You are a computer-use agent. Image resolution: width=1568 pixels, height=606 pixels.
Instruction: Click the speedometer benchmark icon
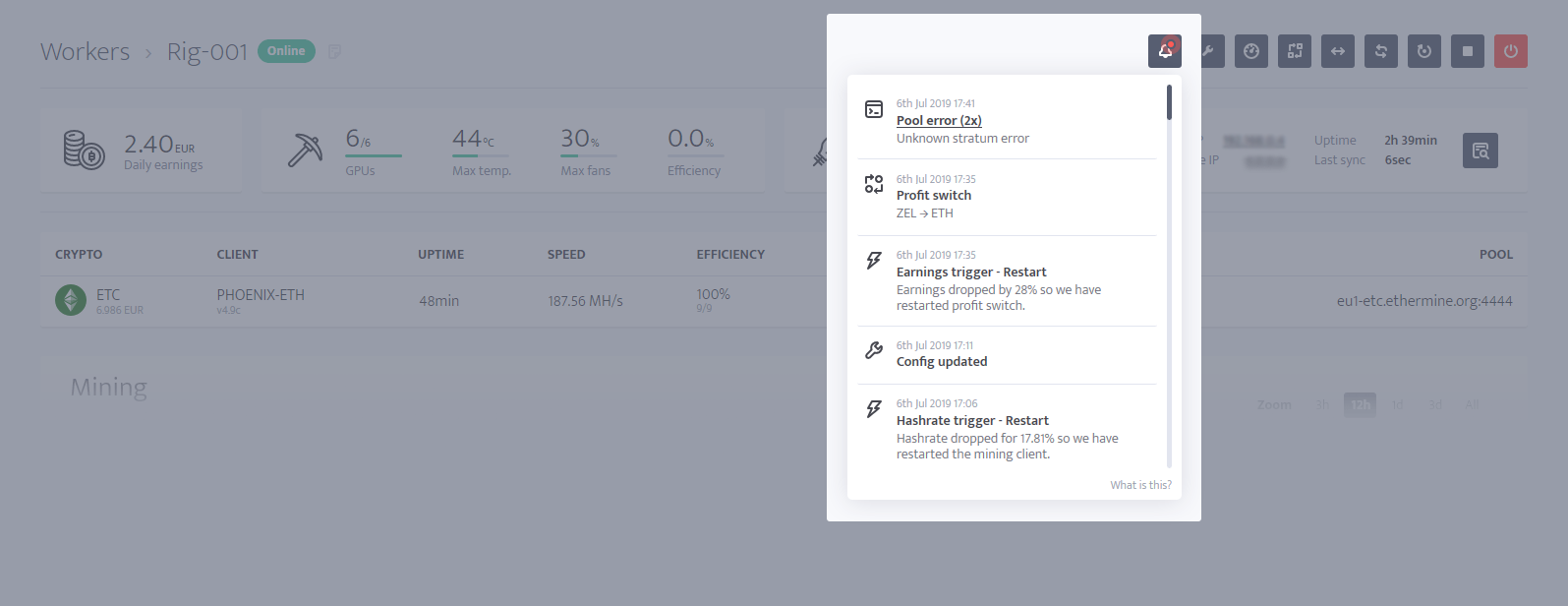tap(1251, 51)
